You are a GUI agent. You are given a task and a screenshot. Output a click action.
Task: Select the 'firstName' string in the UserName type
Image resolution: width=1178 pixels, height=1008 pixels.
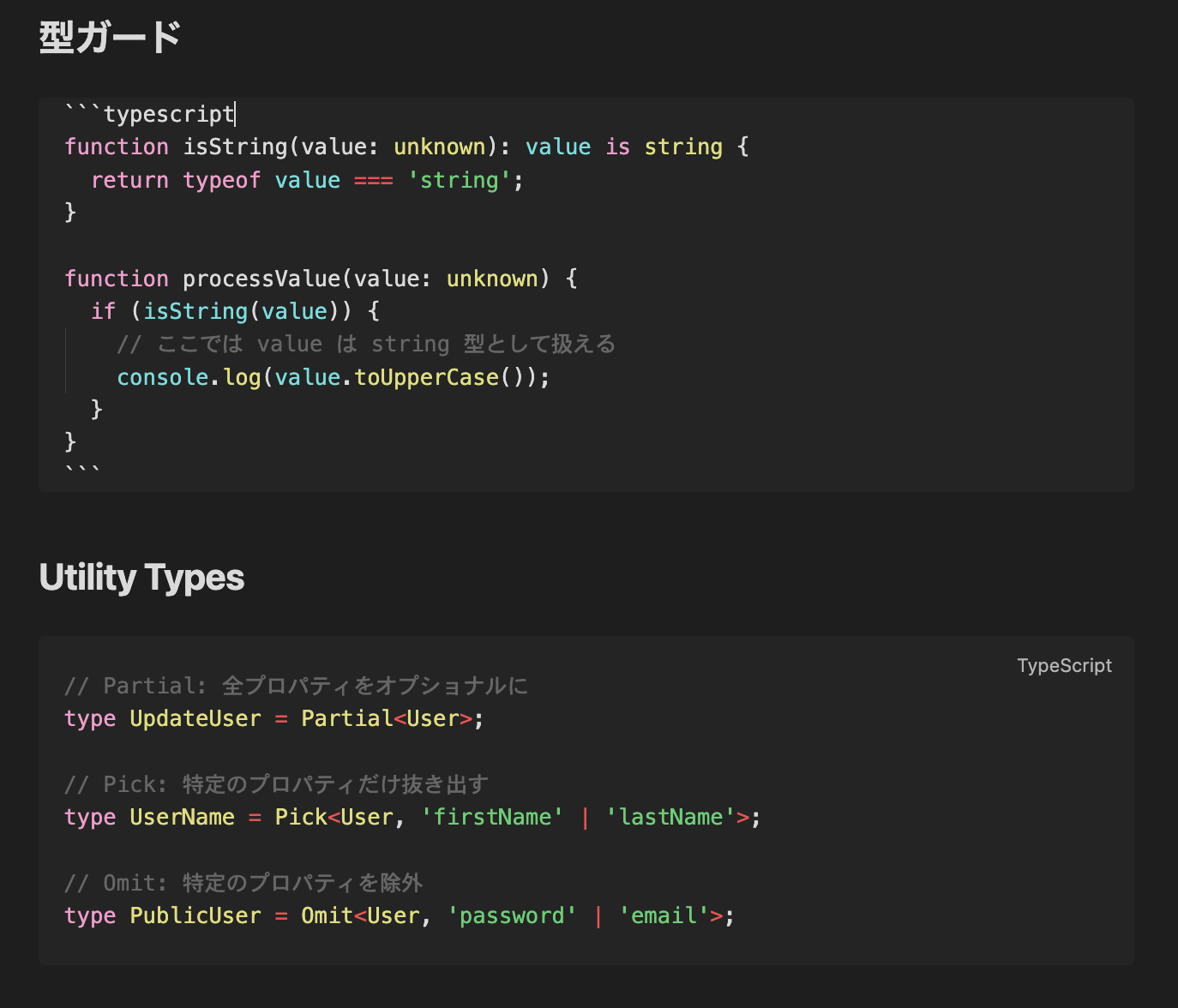(492, 816)
